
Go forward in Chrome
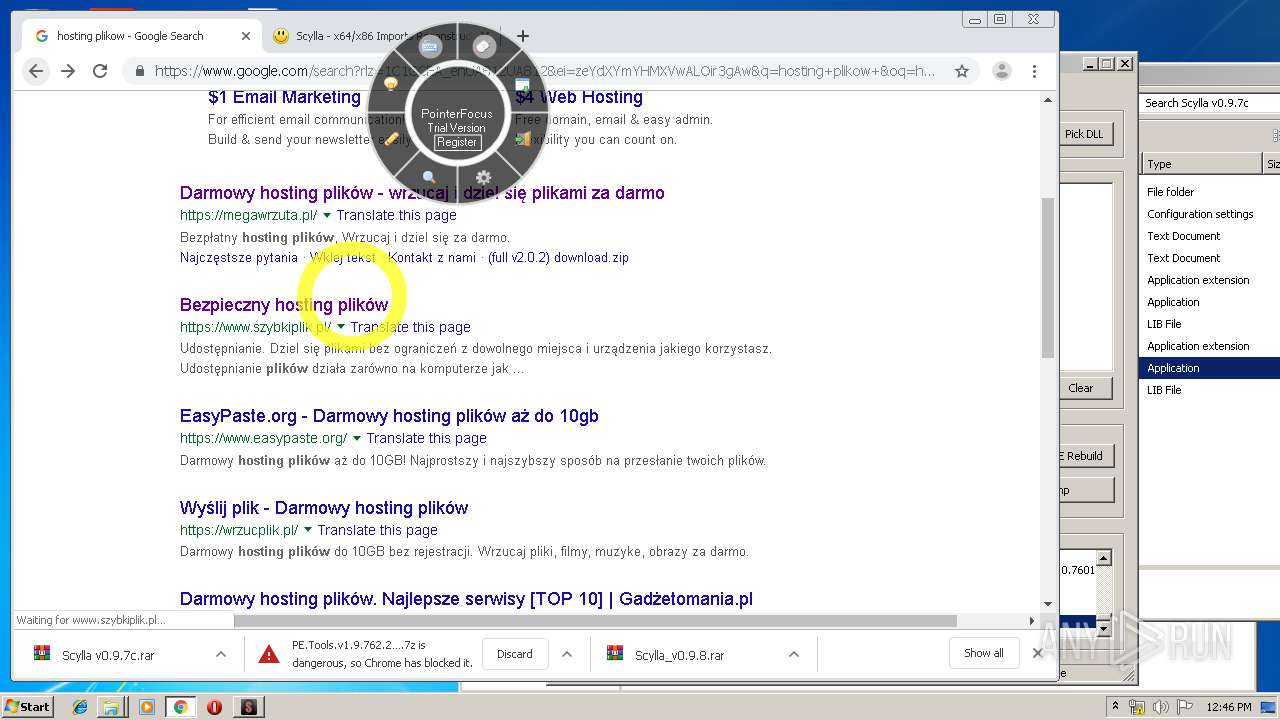click(68, 71)
